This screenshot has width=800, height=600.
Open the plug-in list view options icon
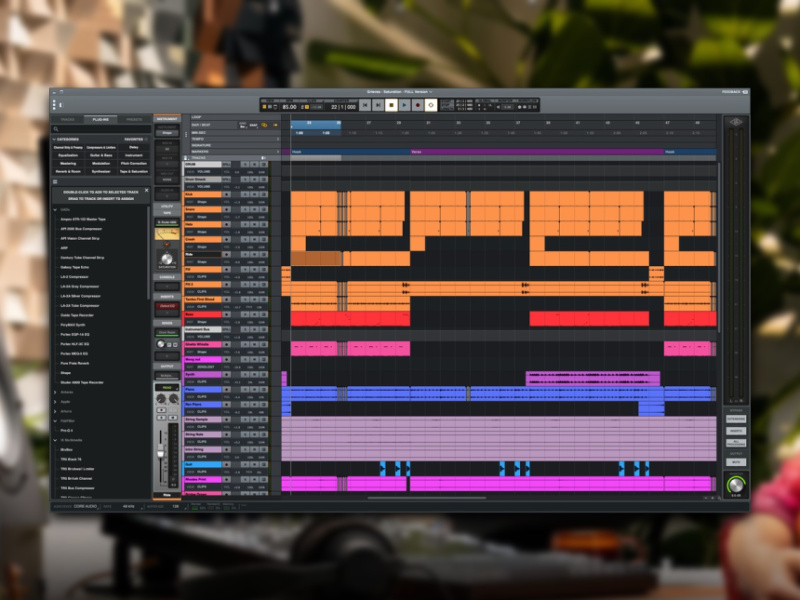(55, 182)
